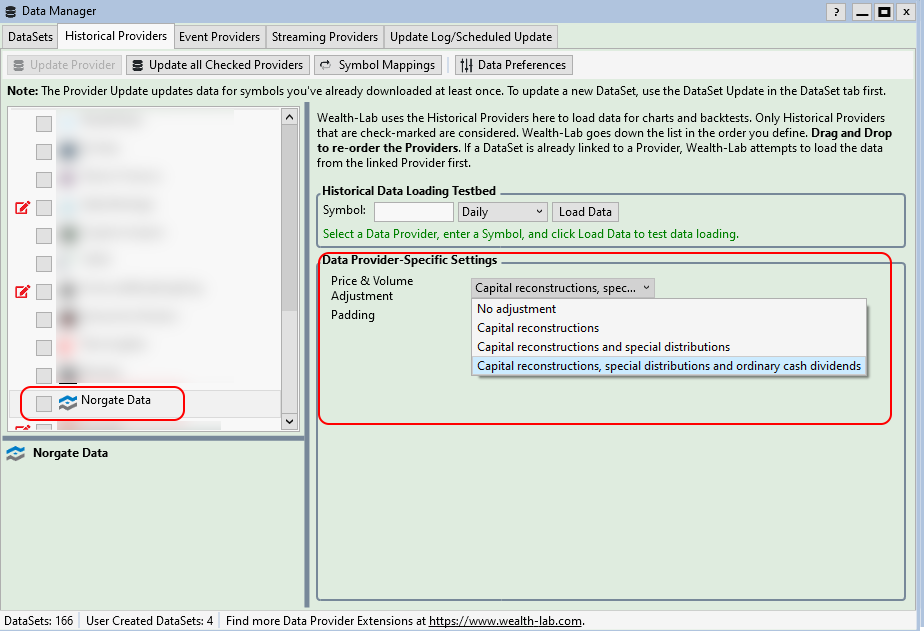Choose the Capital reconstructions option
This screenshot has width=924, height=631.
[x=669, y=328]
